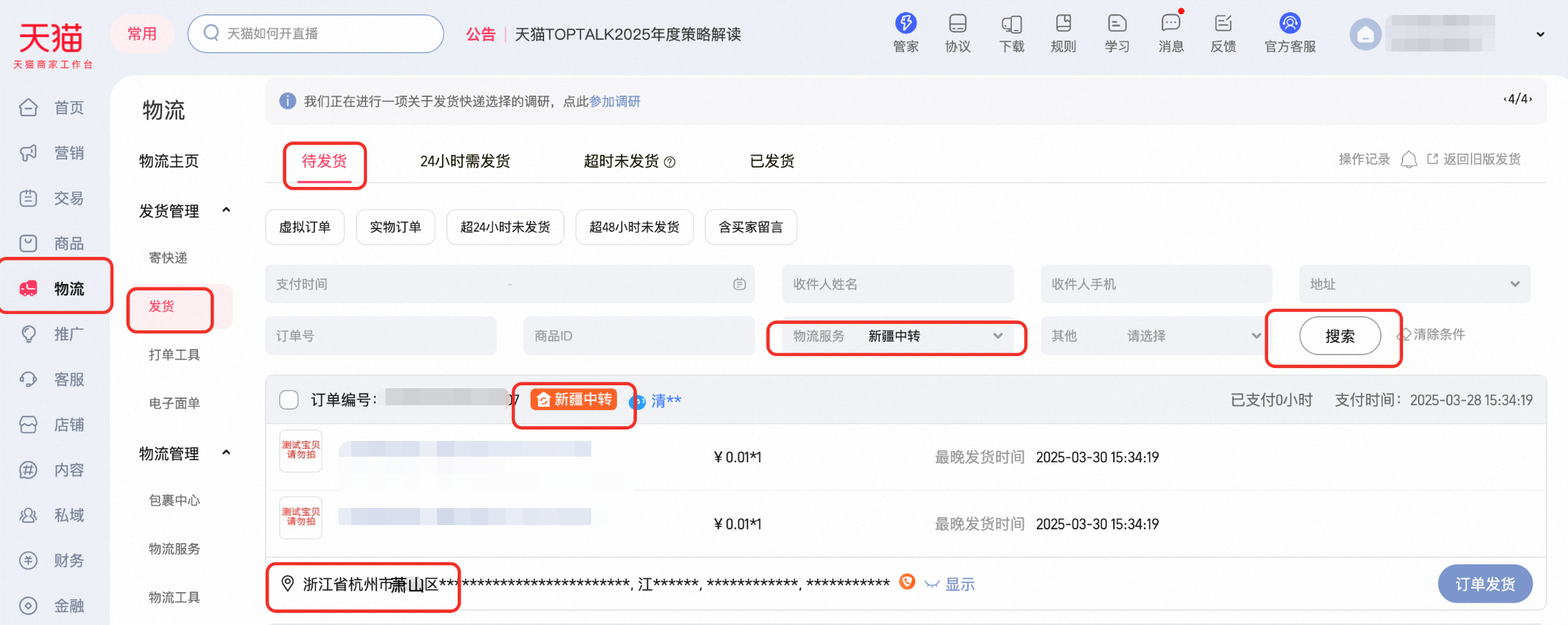1568x625 pixels.
Task: Open the 物流服务 新疆中转 dropdown
Action: tap(898, 336)
